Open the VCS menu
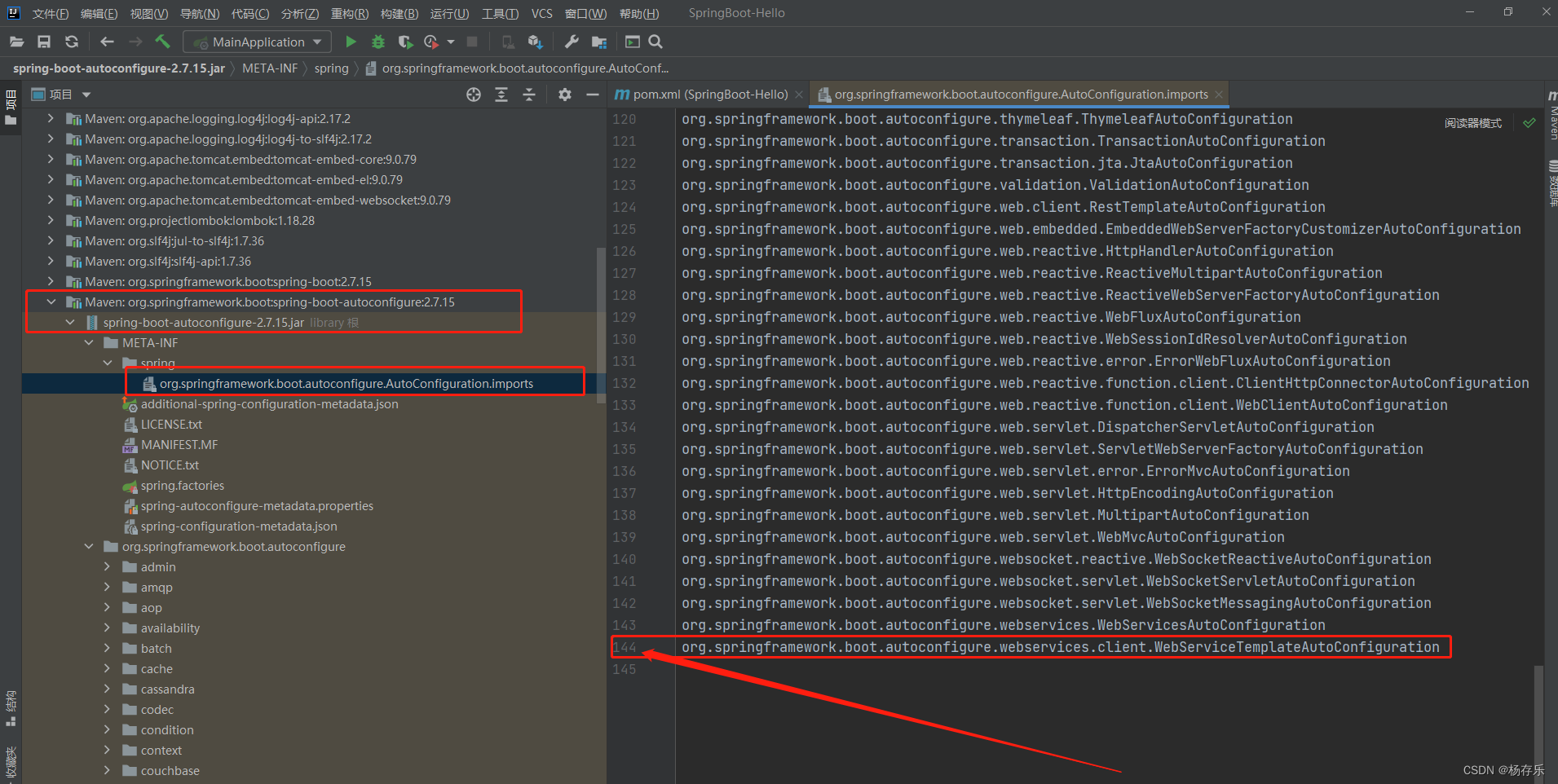 point(542,13)
